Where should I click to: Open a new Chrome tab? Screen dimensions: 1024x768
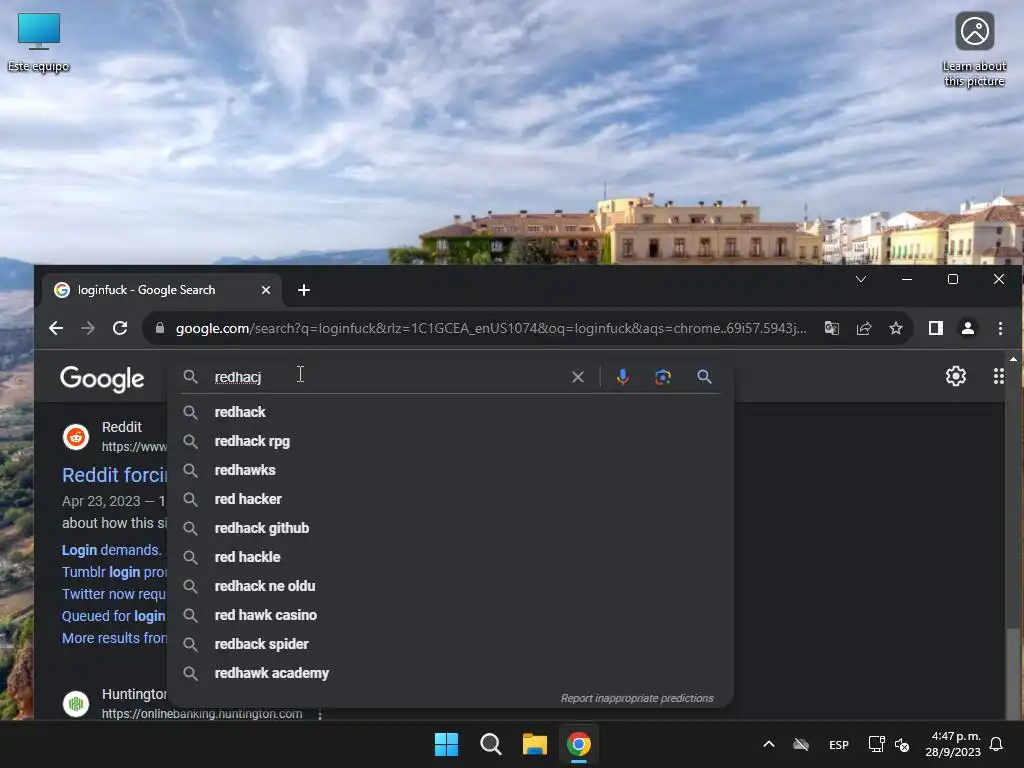coord(304,290)
